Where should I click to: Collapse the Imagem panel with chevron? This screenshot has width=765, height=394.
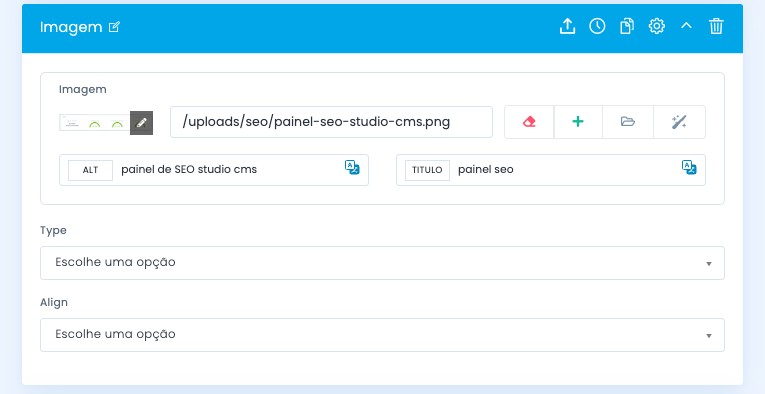(x=686, y=26)
